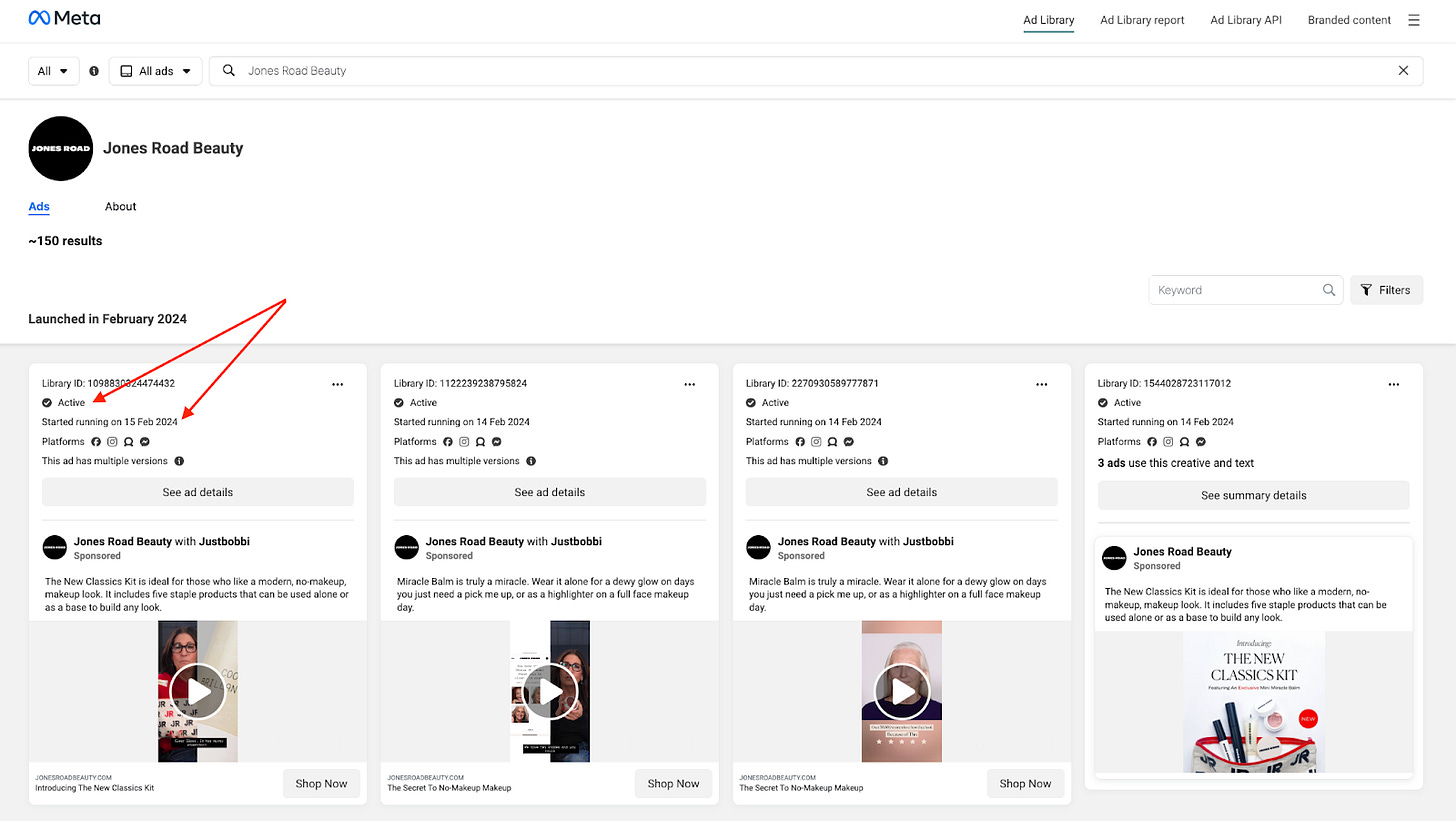Click '~150 results' text
Screen dimensions: 1456x821
65,241
